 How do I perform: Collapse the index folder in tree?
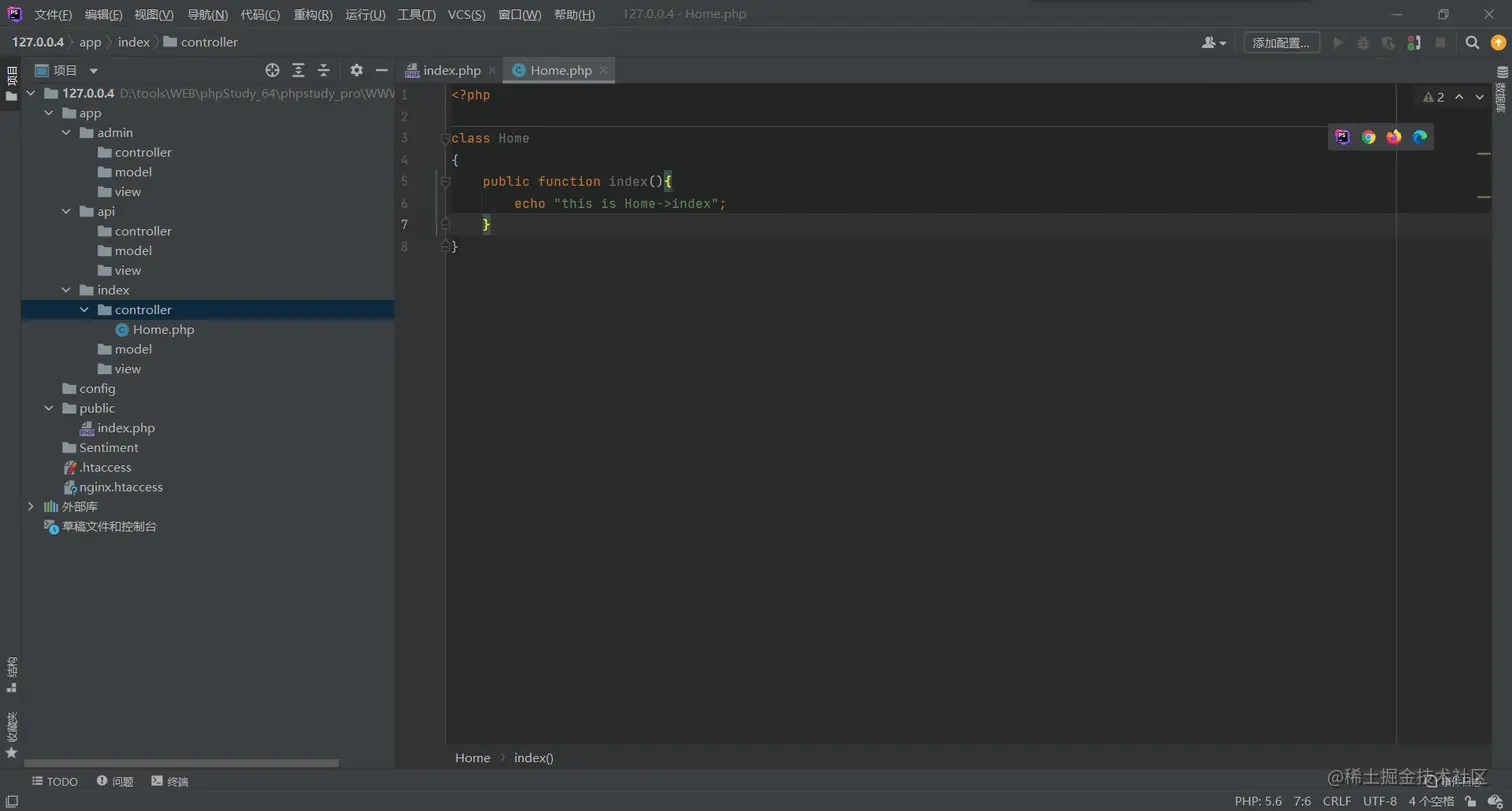point(67,290)
